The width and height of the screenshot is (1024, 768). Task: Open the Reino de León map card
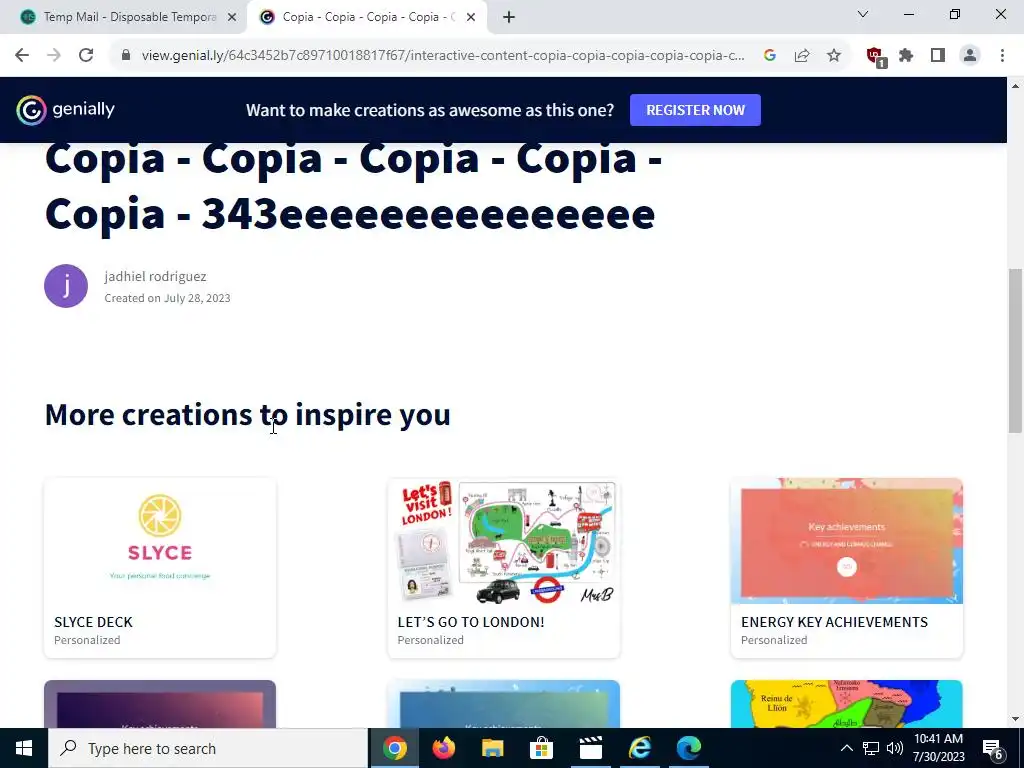[x=847, y=704]
